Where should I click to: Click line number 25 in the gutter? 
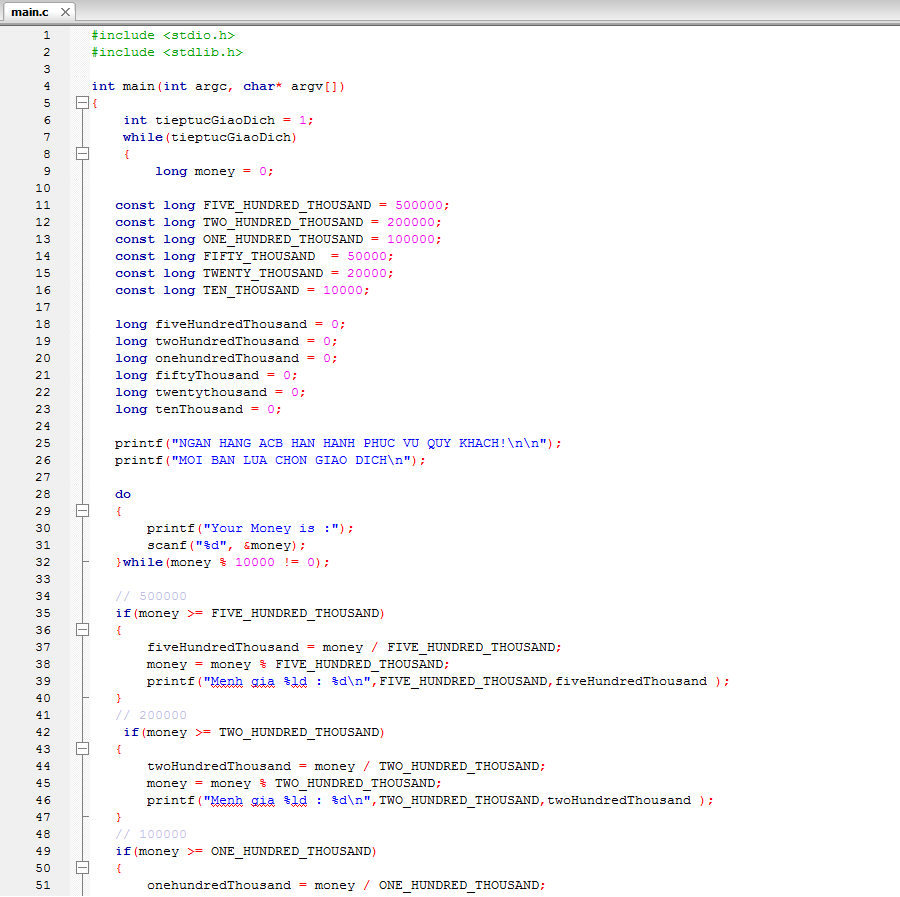coord(43,443)
